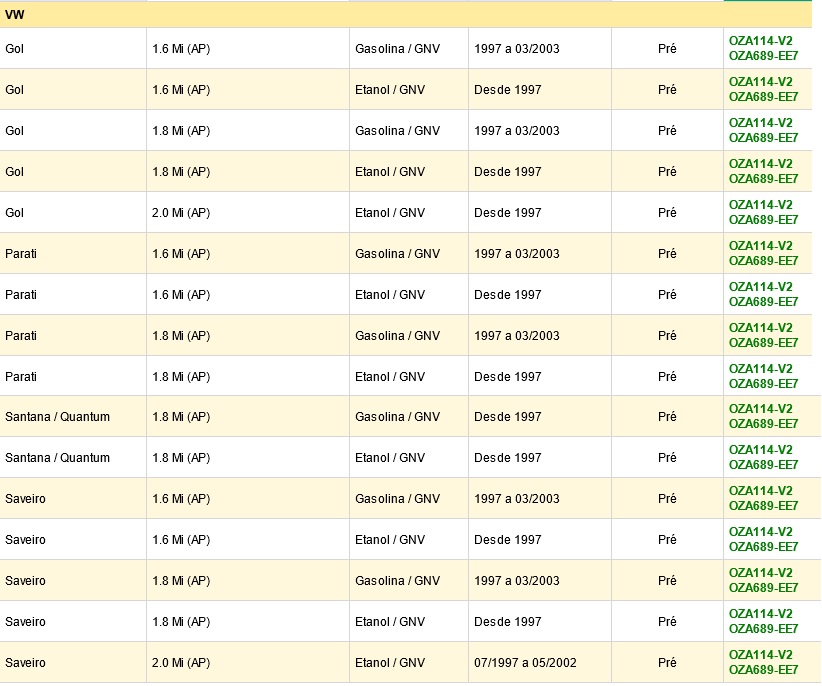Open OZA114-V2 link in Saveiro 2.0 Etanol row

point(760,655)
